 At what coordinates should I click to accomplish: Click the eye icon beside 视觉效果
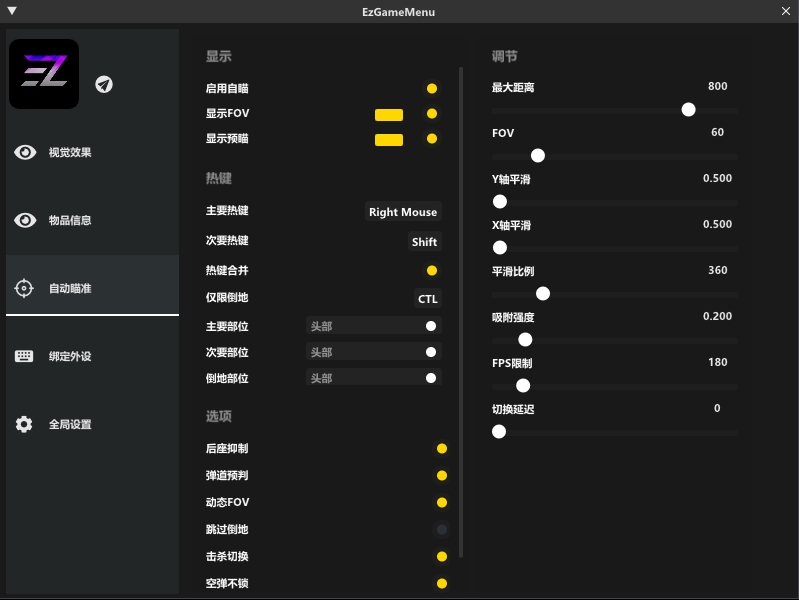25,152
